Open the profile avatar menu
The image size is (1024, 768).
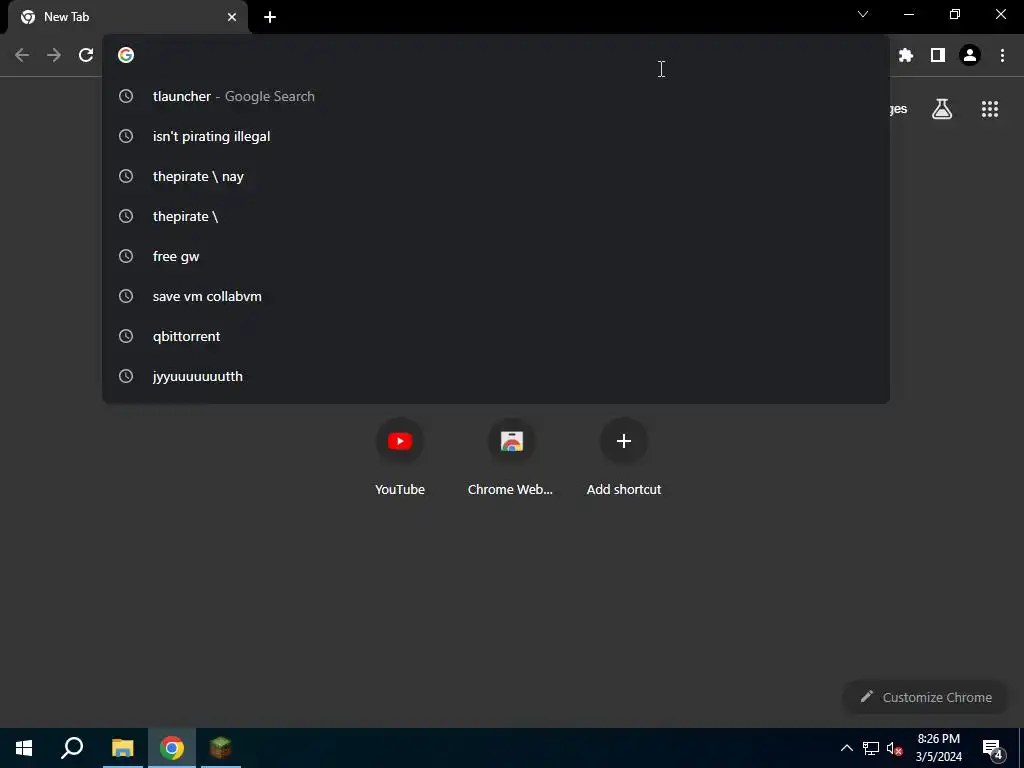pyautogui.click(x=970, y=55)
